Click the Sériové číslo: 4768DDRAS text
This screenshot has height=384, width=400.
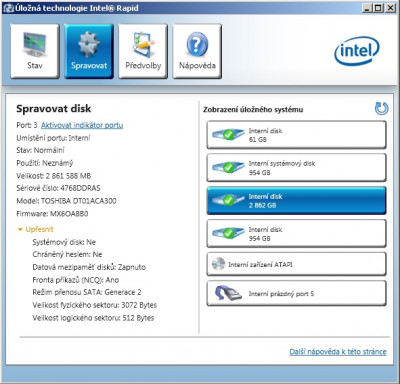click(58, 188)
